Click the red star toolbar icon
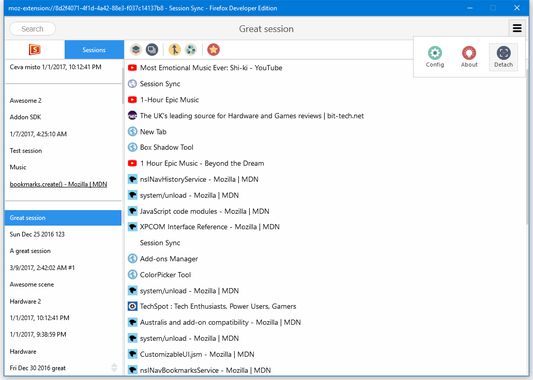Image resolution: width=533 pixels, height=380 pixels. pos(213,50)
